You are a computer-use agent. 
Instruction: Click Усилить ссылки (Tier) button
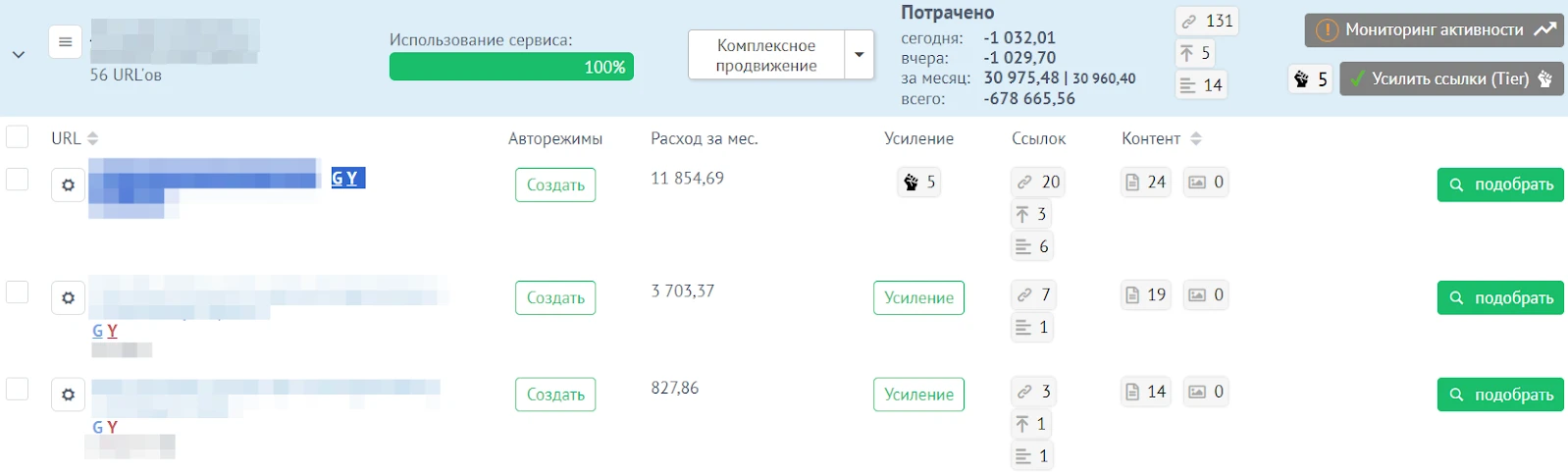[x=1451, y=79]
